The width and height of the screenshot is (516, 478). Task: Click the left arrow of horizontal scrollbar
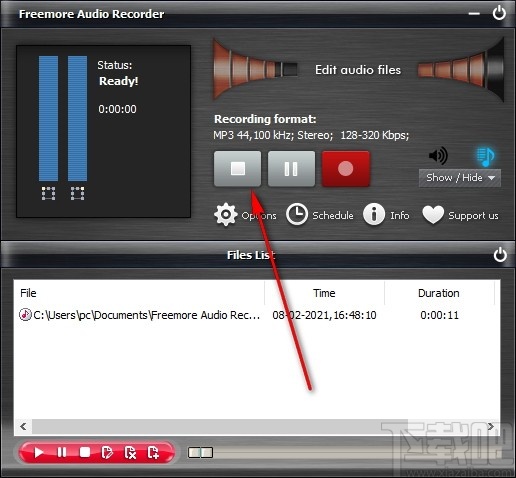(23, 426)
